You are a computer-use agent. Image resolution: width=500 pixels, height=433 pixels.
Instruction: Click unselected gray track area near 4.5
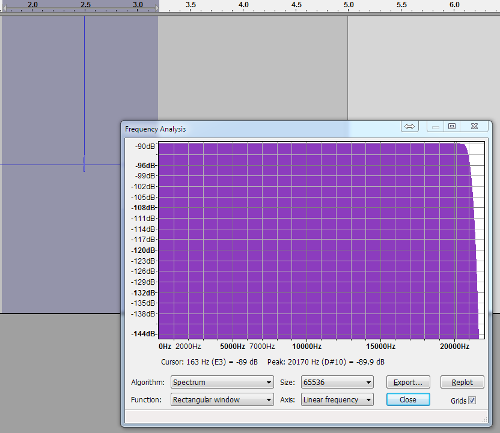(296, 67)
